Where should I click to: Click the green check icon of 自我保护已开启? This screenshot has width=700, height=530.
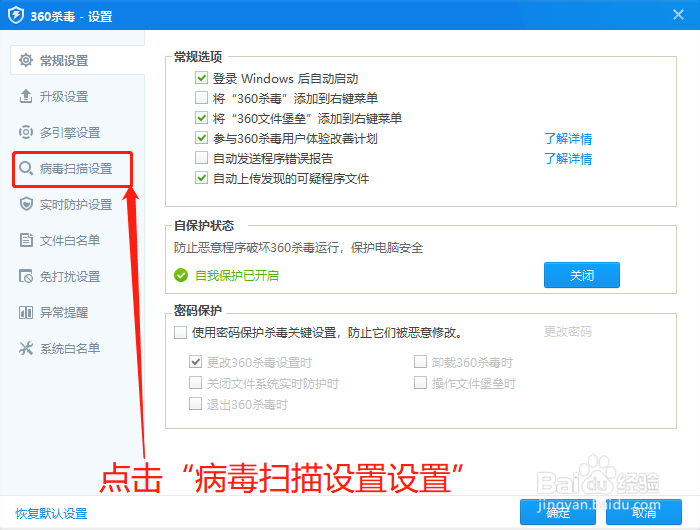[x=181, y=275]
